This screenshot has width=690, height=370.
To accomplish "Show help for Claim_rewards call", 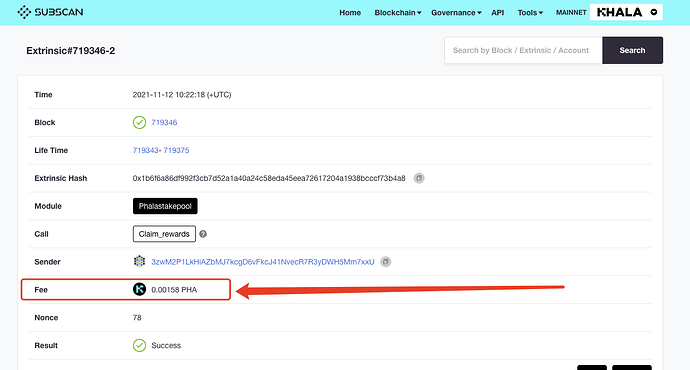I will pos(203,234).
